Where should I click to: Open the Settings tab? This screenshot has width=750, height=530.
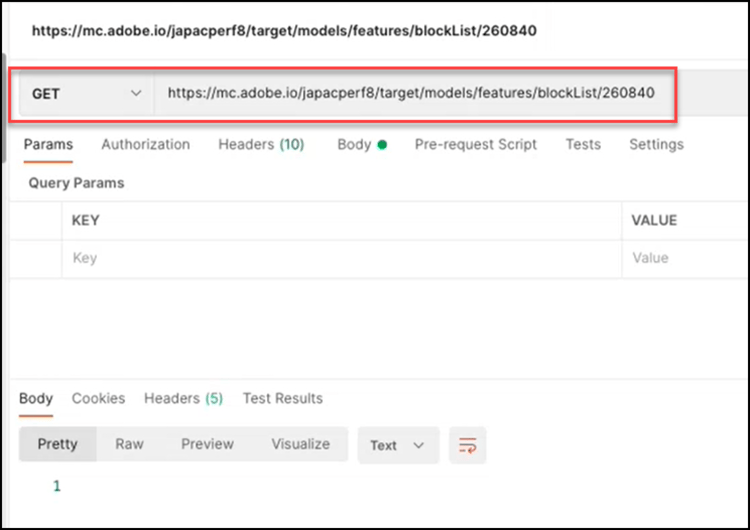click(656, 144)
